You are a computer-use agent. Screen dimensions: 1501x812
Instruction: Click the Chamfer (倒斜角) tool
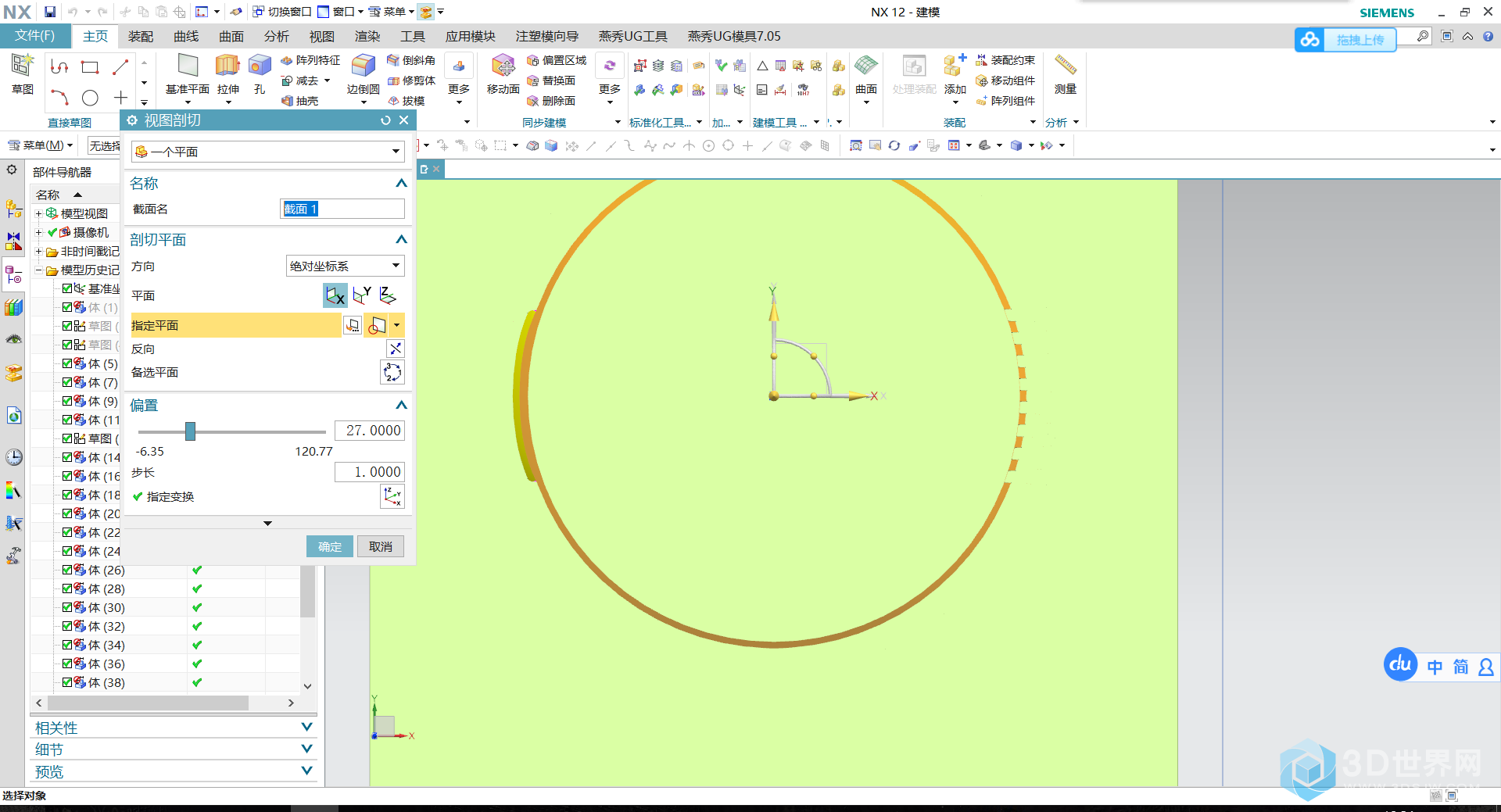(411, 60)
